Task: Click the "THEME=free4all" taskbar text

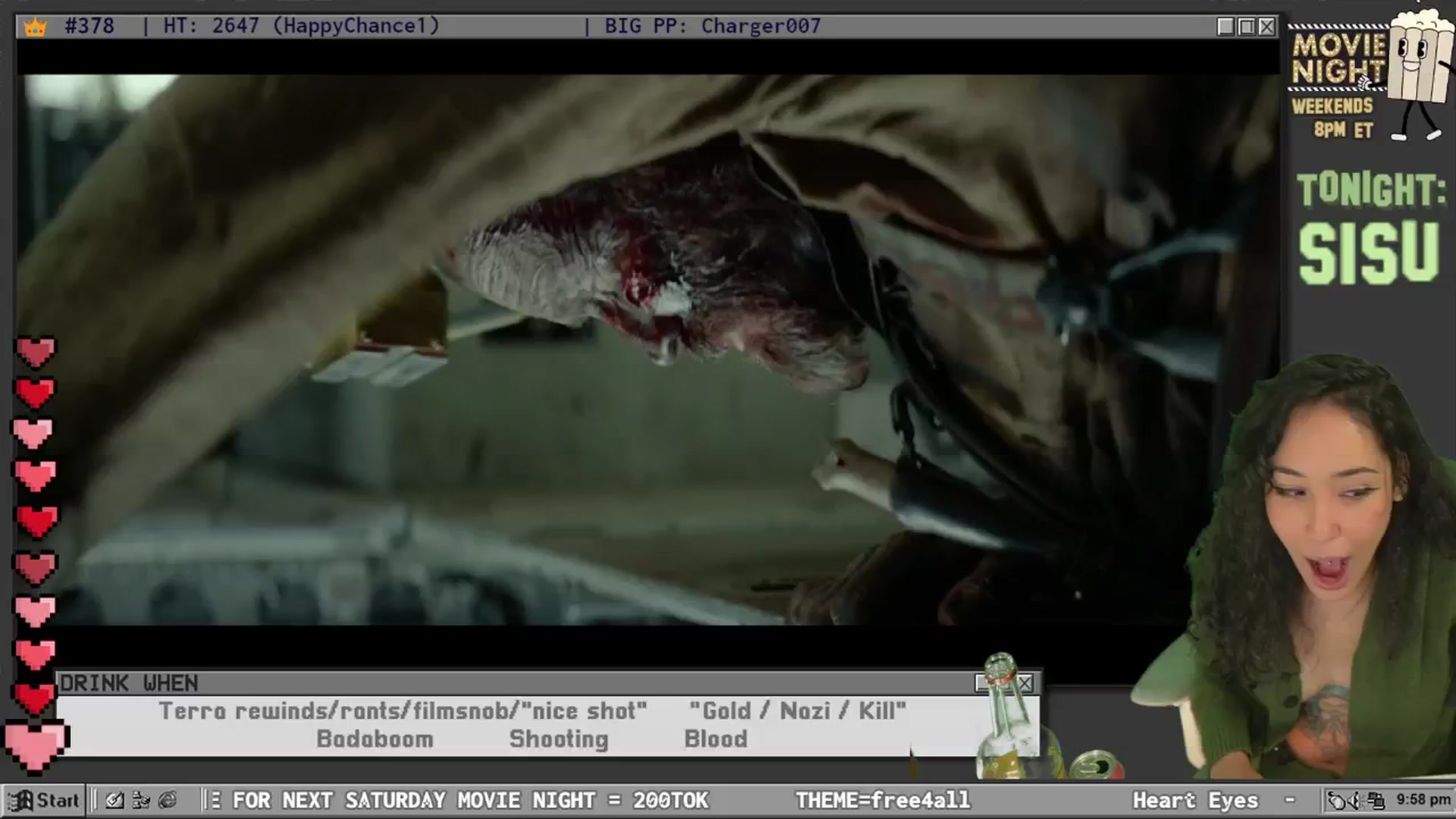Action: pyautogui.click(x=883, y=800)
